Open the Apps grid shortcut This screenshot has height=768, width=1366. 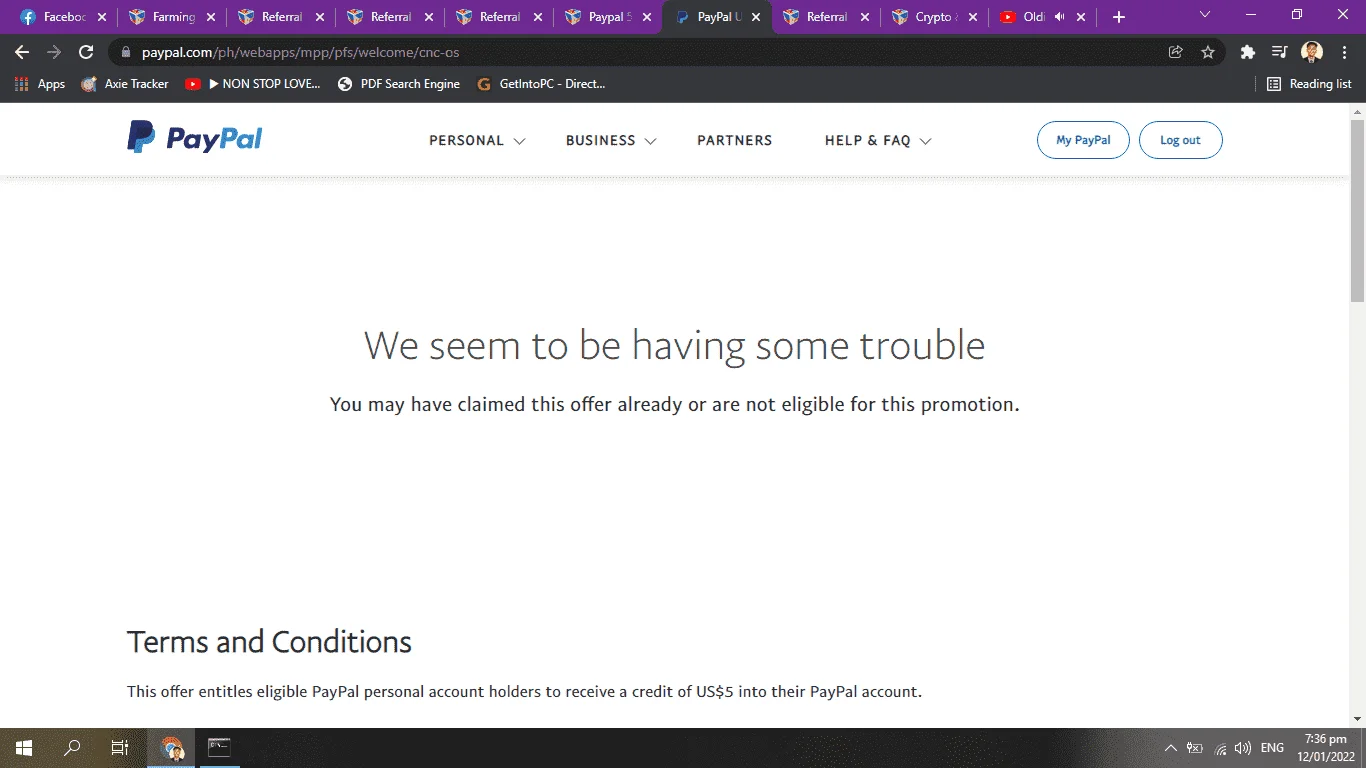[x=40, y=84]
